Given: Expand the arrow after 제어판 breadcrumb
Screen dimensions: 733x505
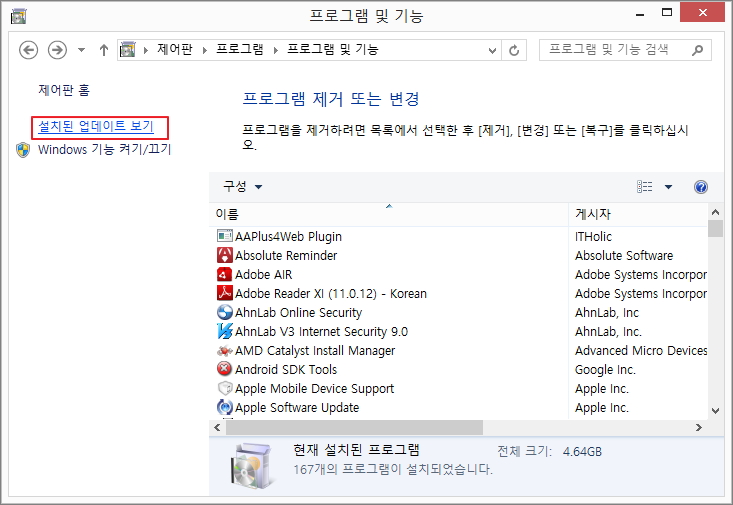Looking at the screenshot, I should [x=205, y=50].
